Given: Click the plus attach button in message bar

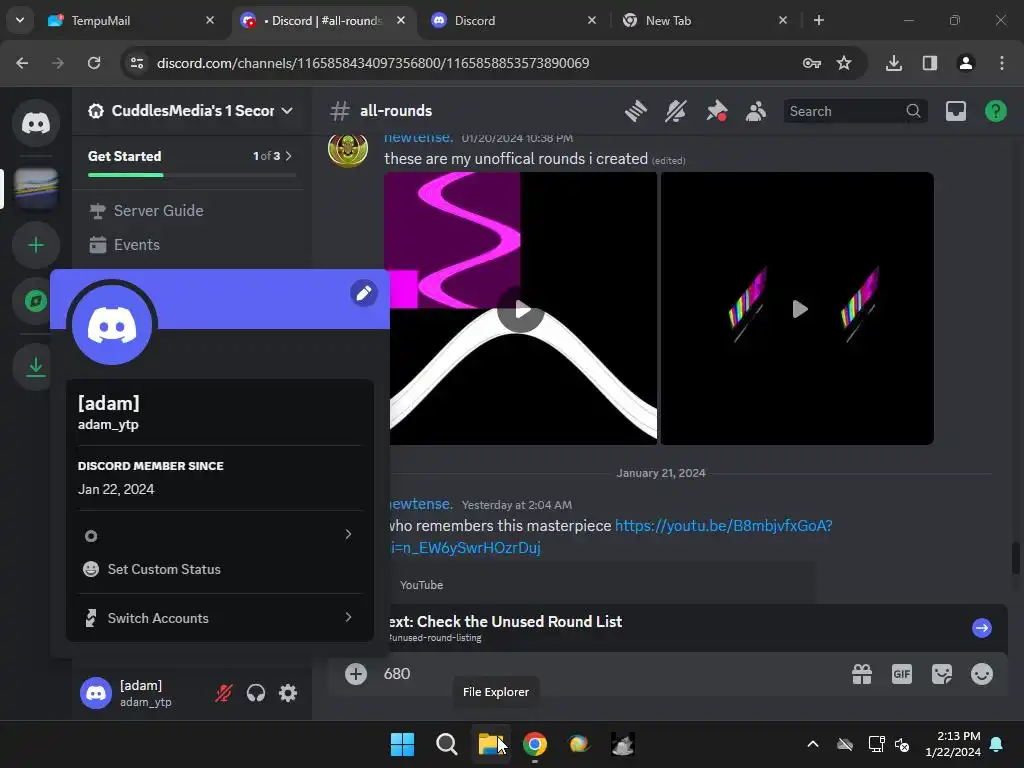Looking at the screenshot, I should click(x=356, y=674).
